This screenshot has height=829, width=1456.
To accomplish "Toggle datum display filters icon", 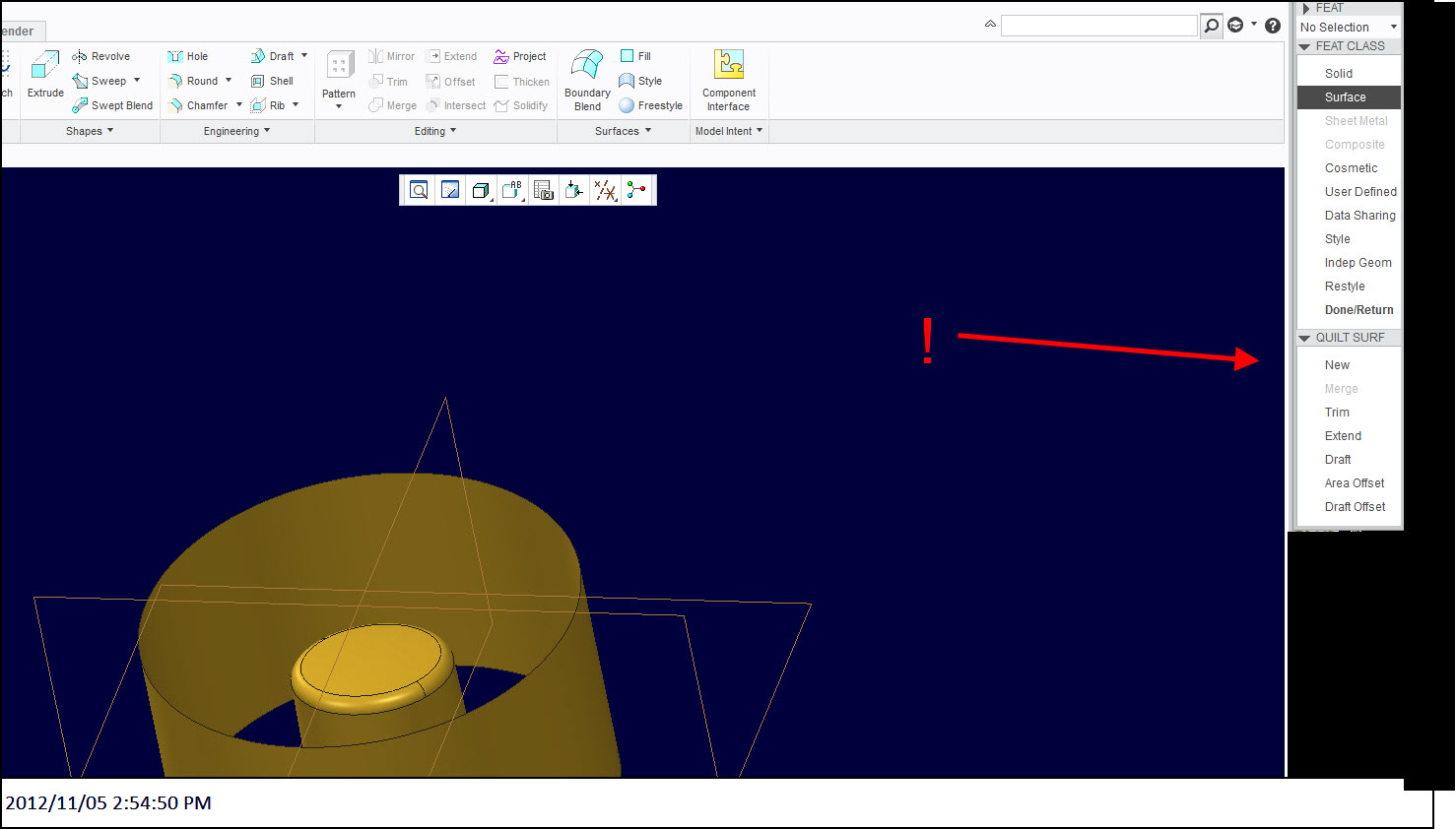I will pos(606,190).
